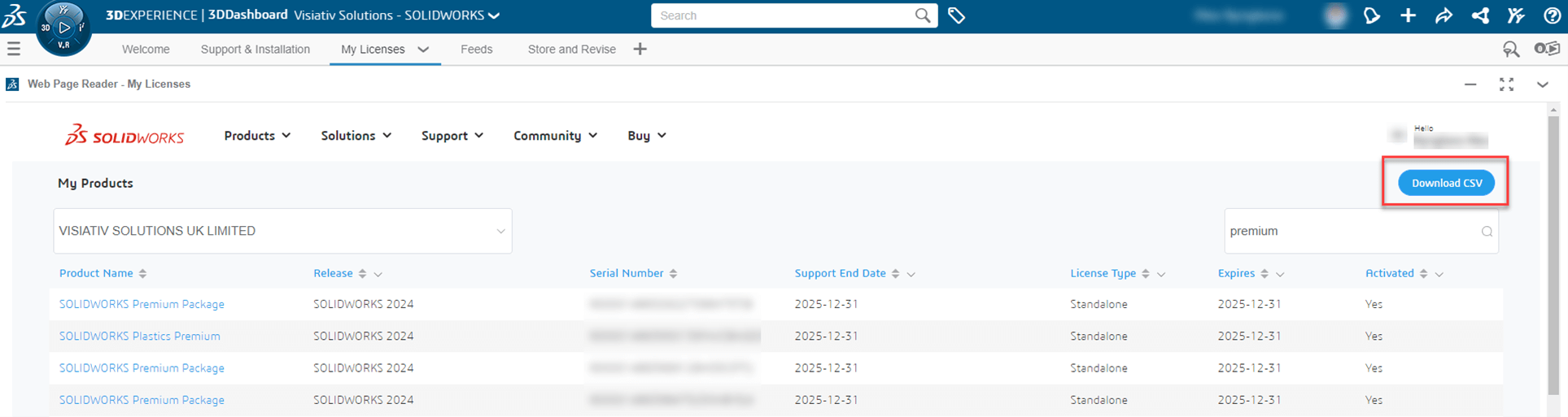Screen dimensions: 1568x417
Task: Open the hamburger menu icon
Action: 14,50
